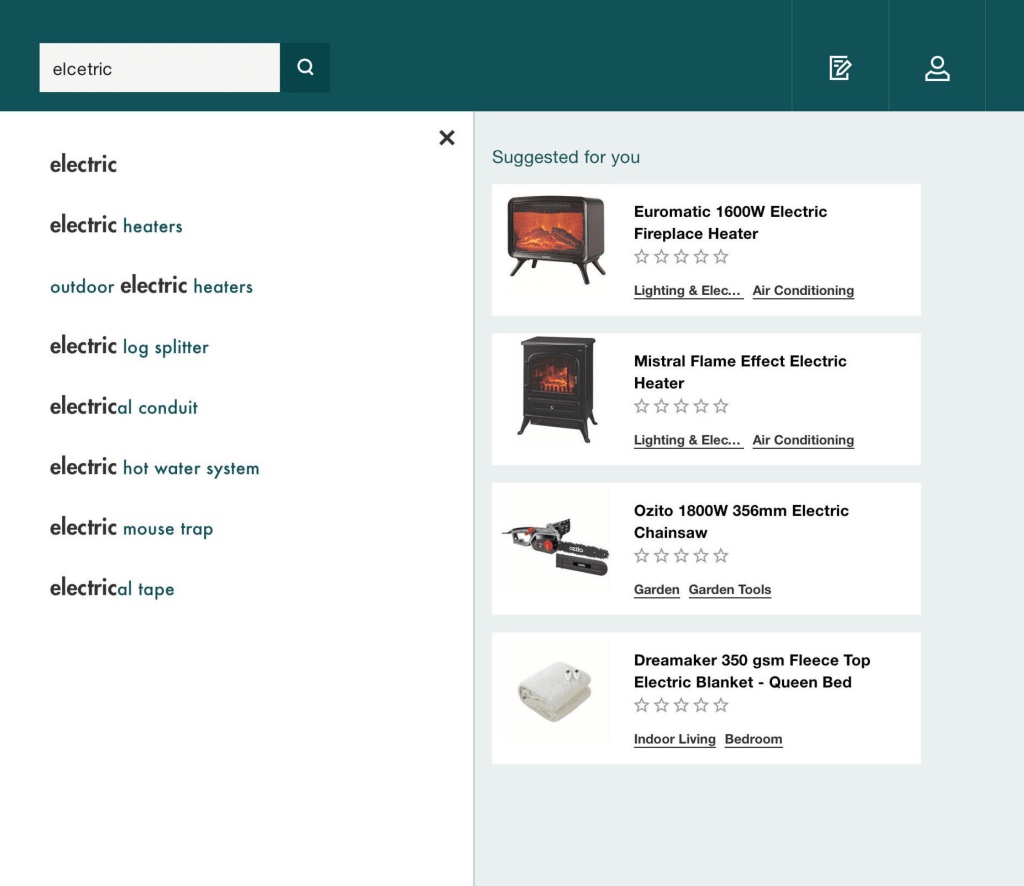
Task: Select the 'electric' suggestion
Action: (83, 164)
